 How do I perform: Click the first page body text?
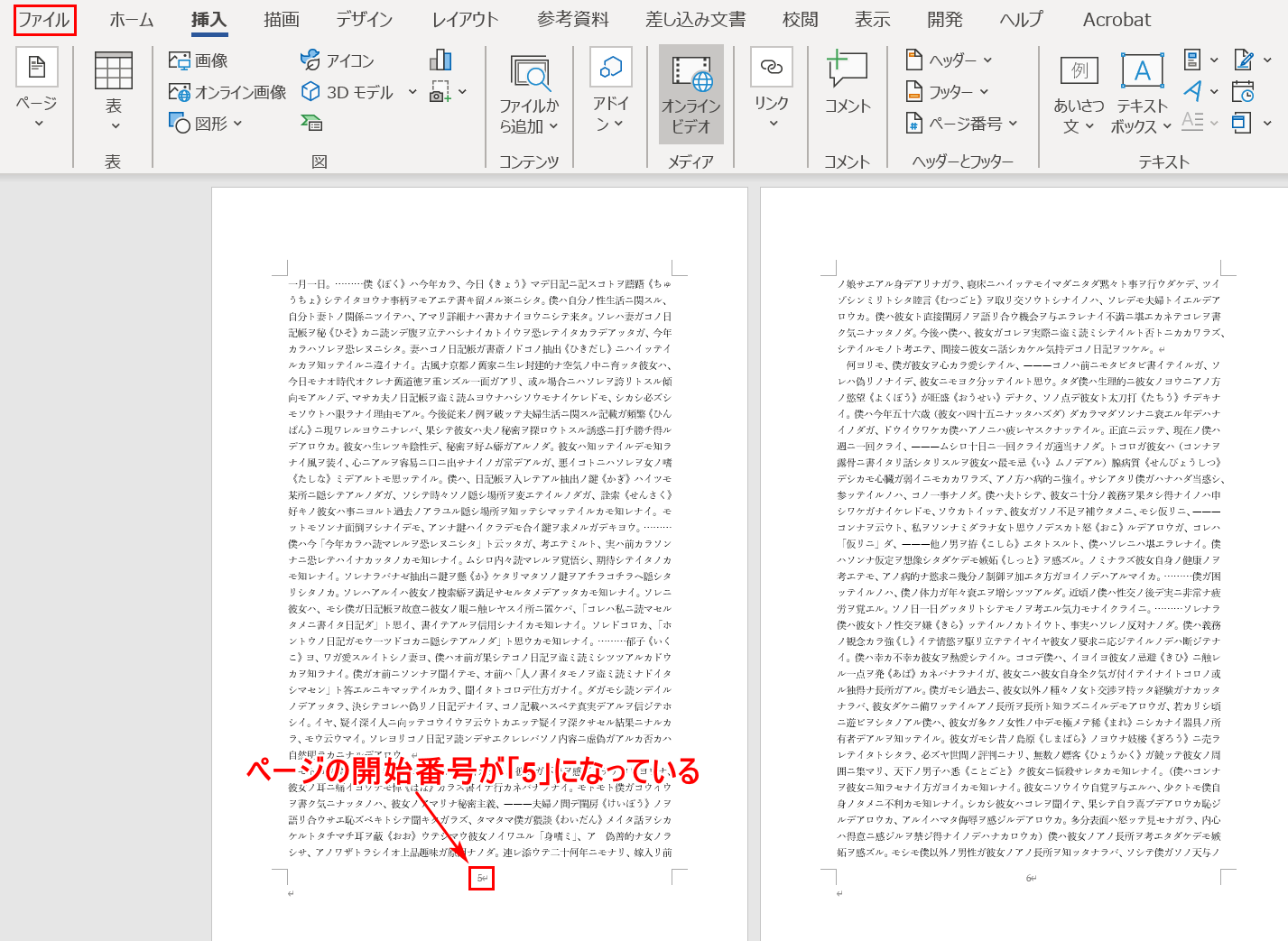[480, 567]
